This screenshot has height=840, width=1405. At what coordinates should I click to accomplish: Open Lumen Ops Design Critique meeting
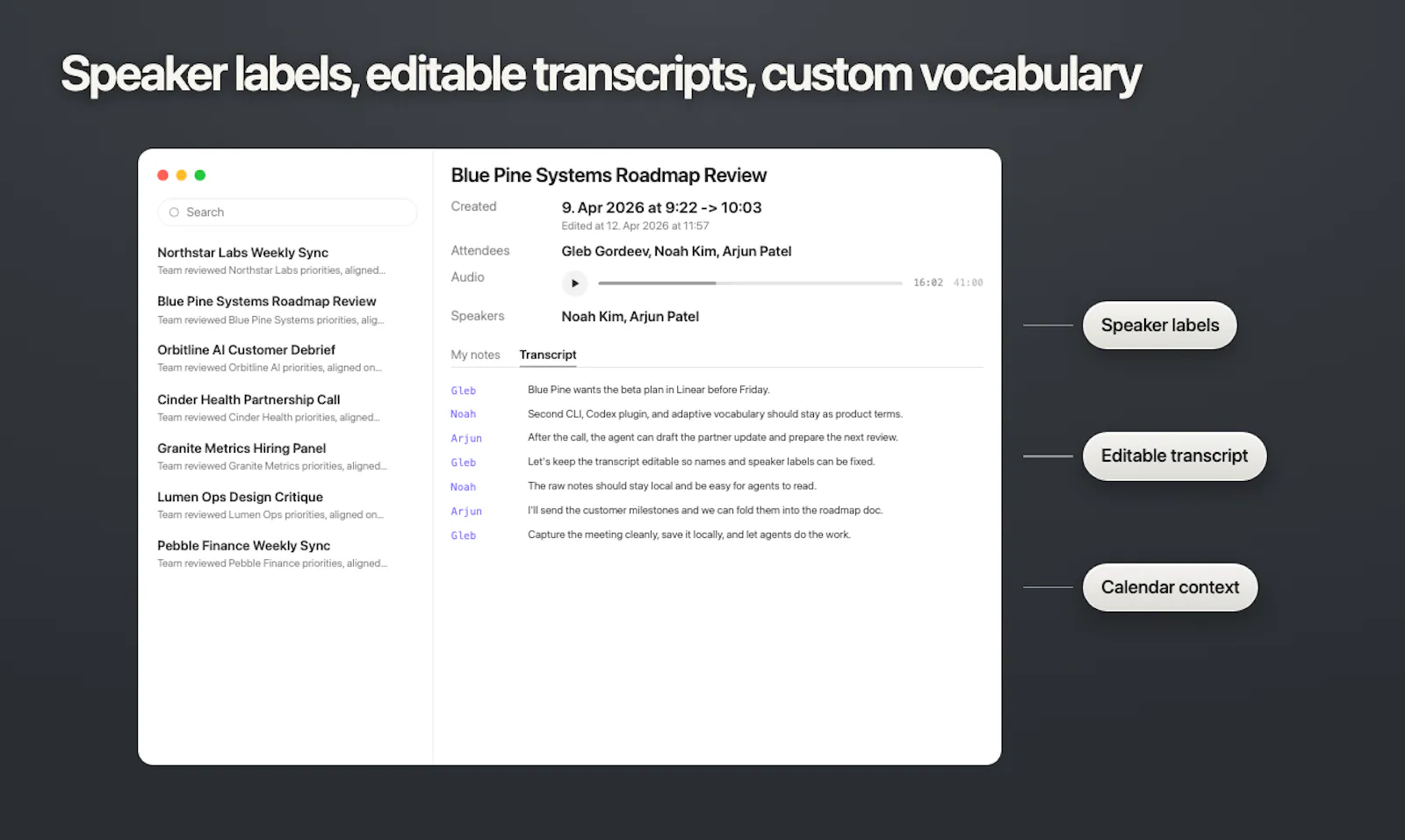pyautogui.click(x=272, y=505)
